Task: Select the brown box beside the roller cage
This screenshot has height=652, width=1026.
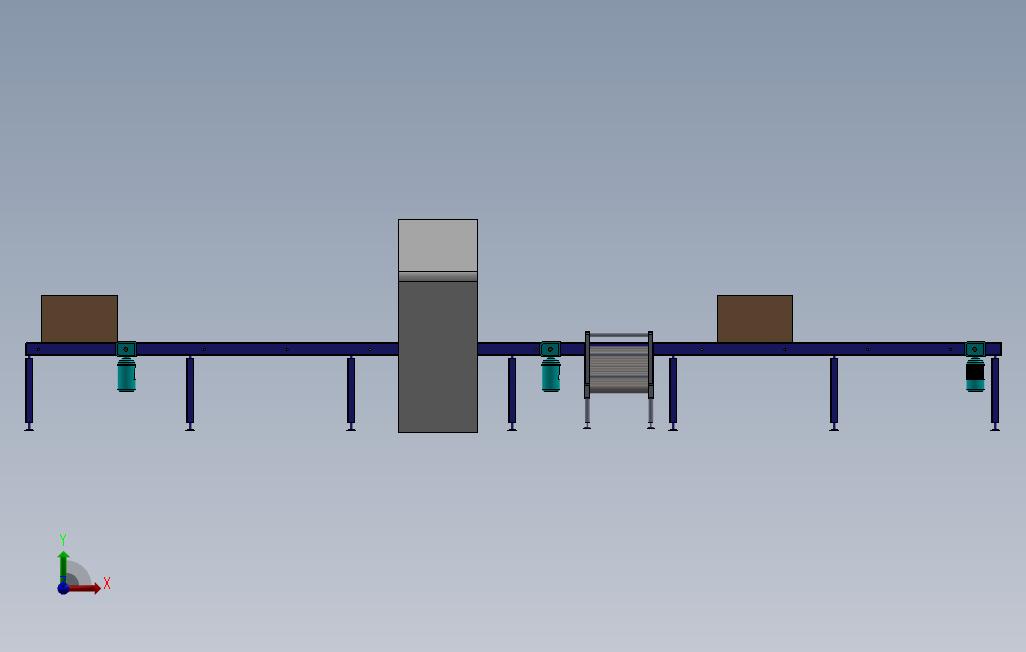Action: (x=754, y=319)
